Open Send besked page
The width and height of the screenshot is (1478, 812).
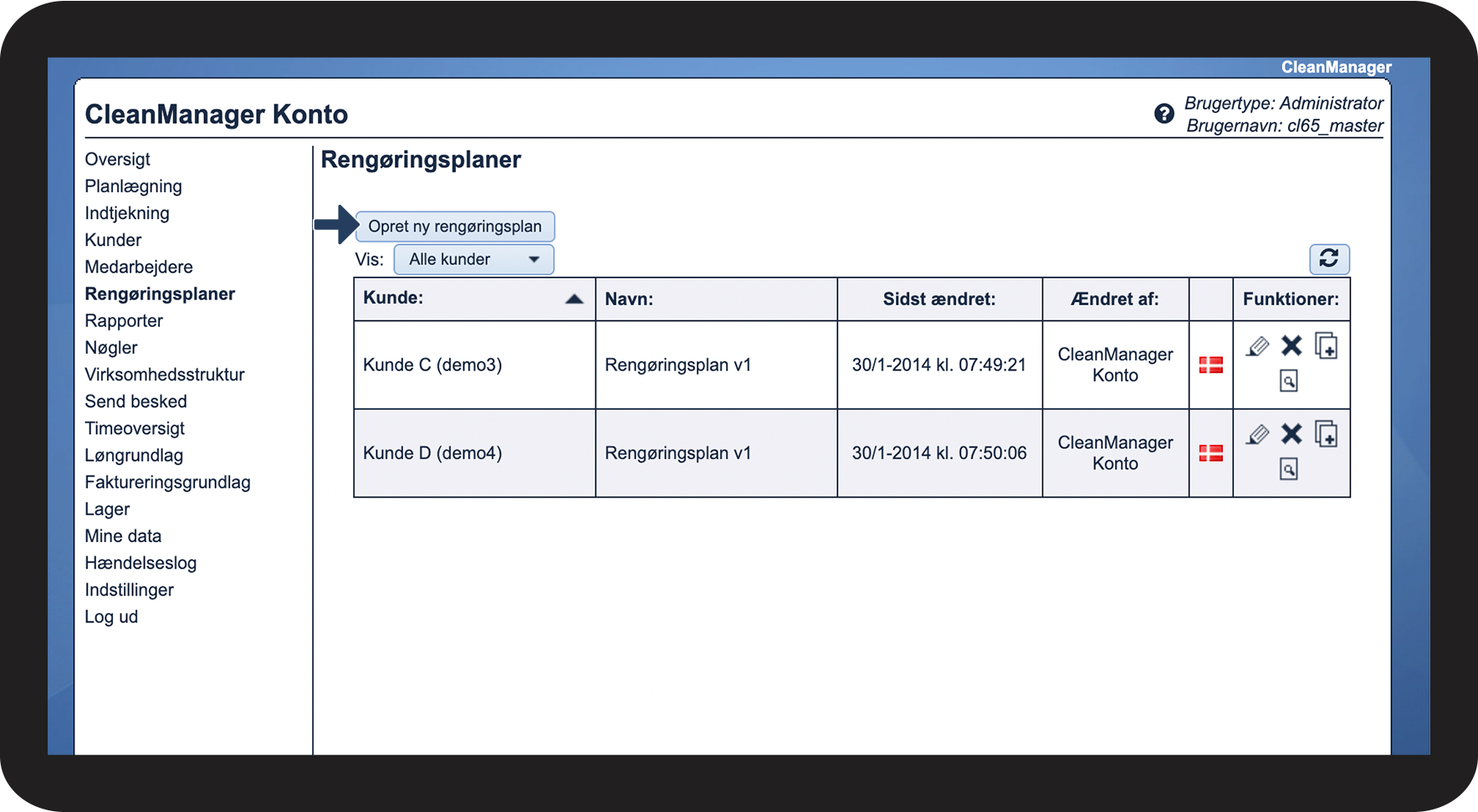coord(136,401)
